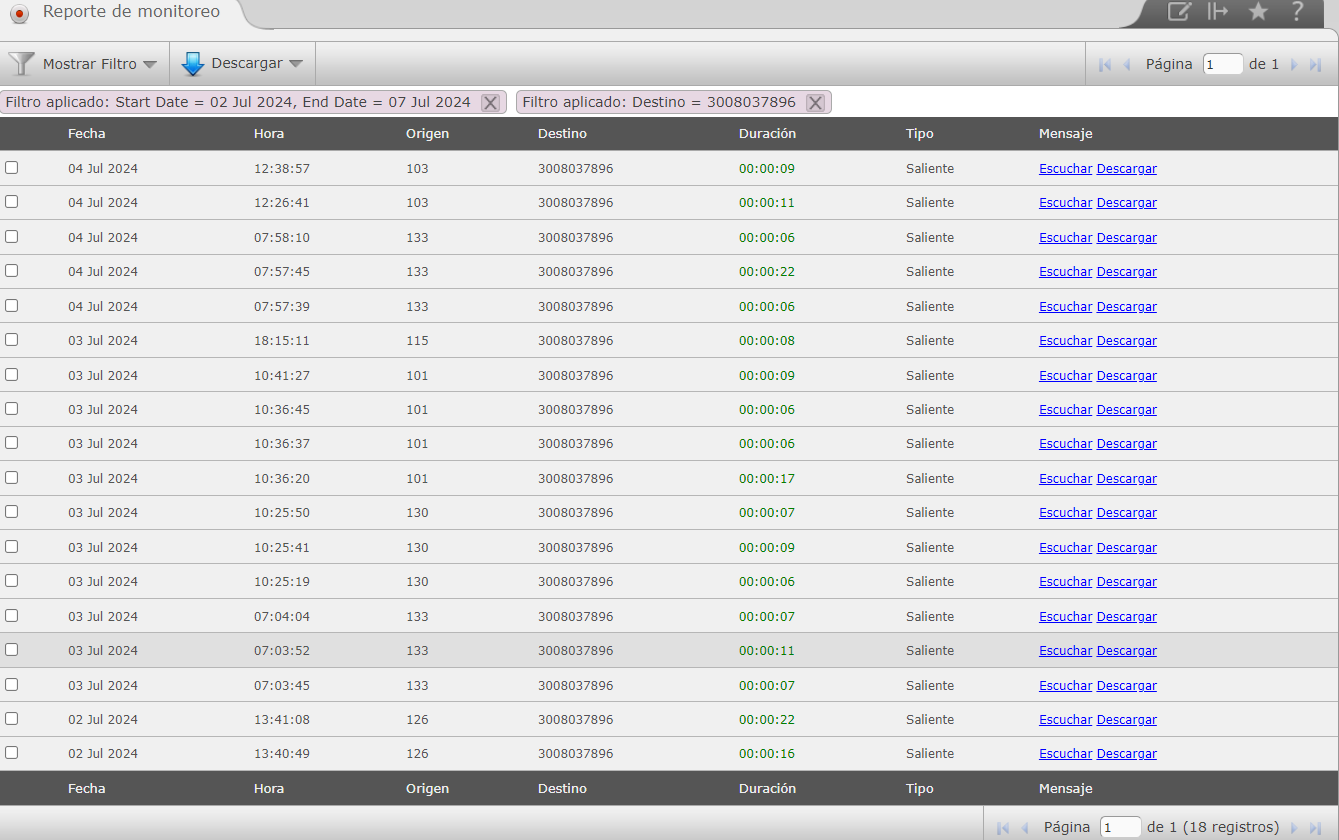Select the checkbox for the 18:15:11 call
This screenshot has height=840, width=1339.
click(12, 340)
